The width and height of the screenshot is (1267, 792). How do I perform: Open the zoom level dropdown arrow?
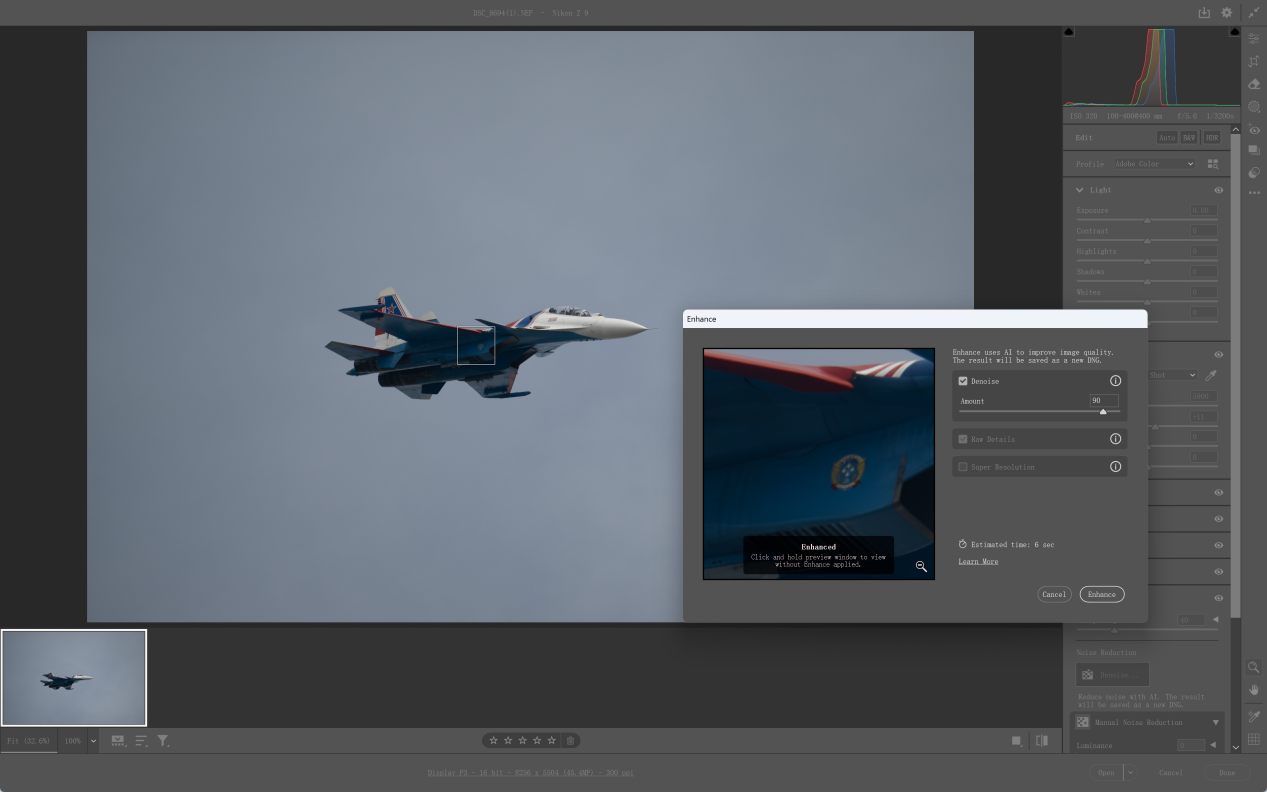point(93,741)
